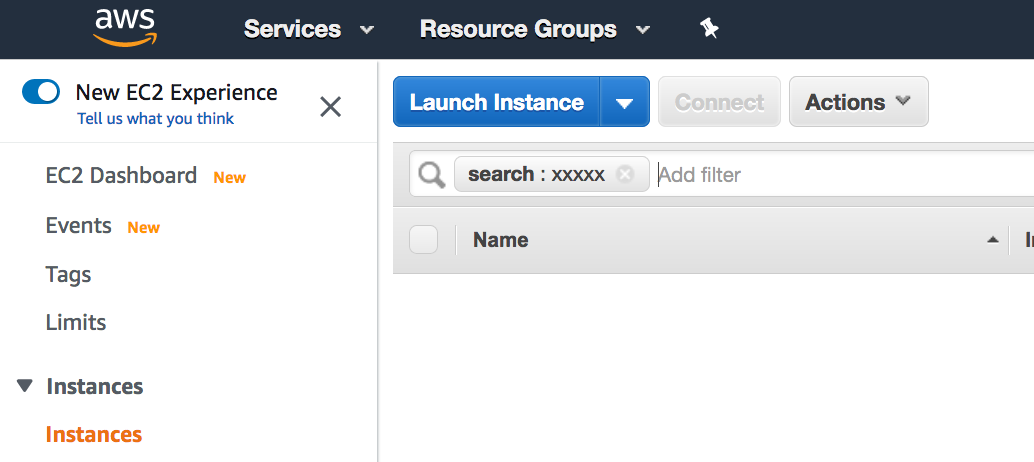Open Launch Instance dropdown arrow
1034x462 pixels.
point(624,102)
